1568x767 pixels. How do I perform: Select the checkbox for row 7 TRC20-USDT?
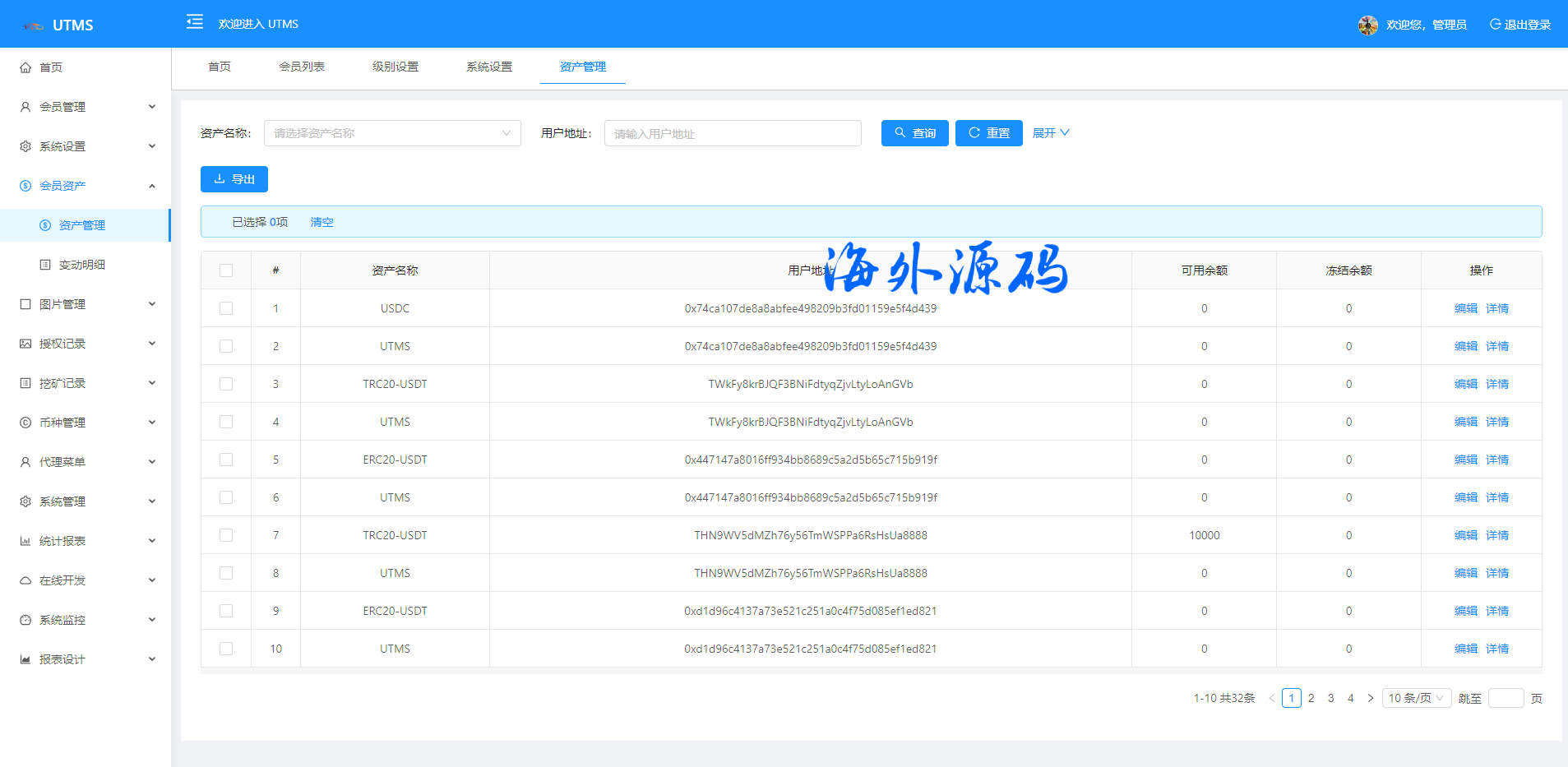[226, 535]
